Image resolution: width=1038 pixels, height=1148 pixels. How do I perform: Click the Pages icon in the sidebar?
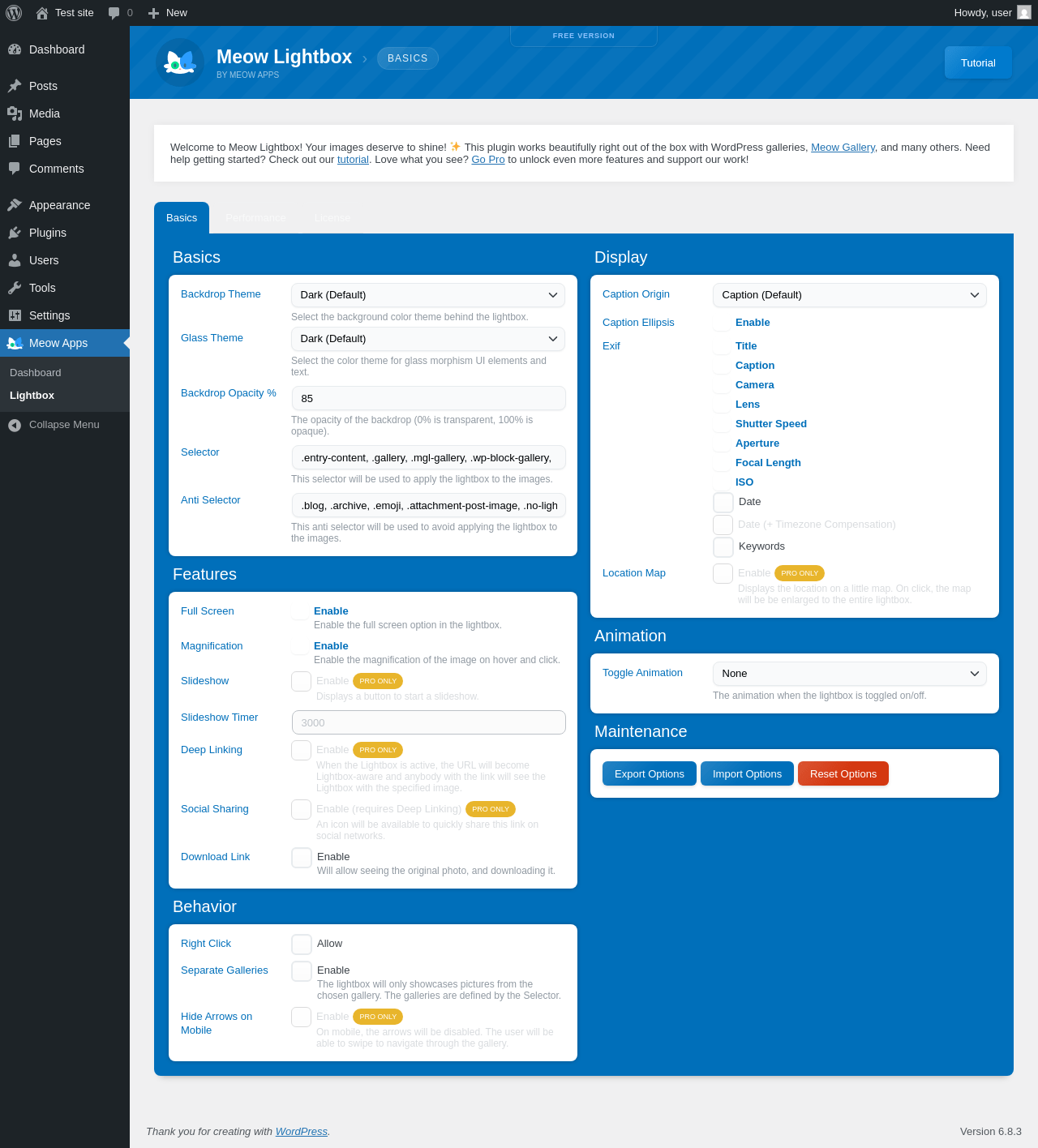15,141
